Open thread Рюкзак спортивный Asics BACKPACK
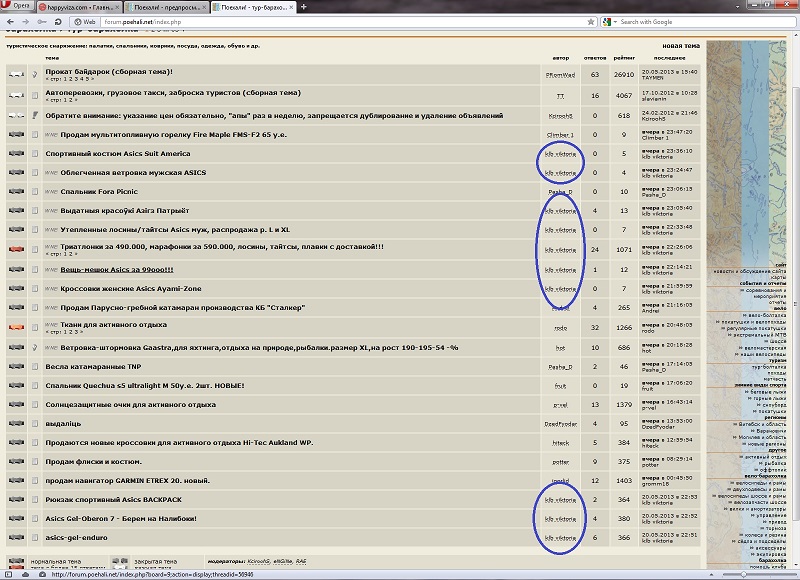The height and width of the screenshot is (580, 800). pos(113,499)
